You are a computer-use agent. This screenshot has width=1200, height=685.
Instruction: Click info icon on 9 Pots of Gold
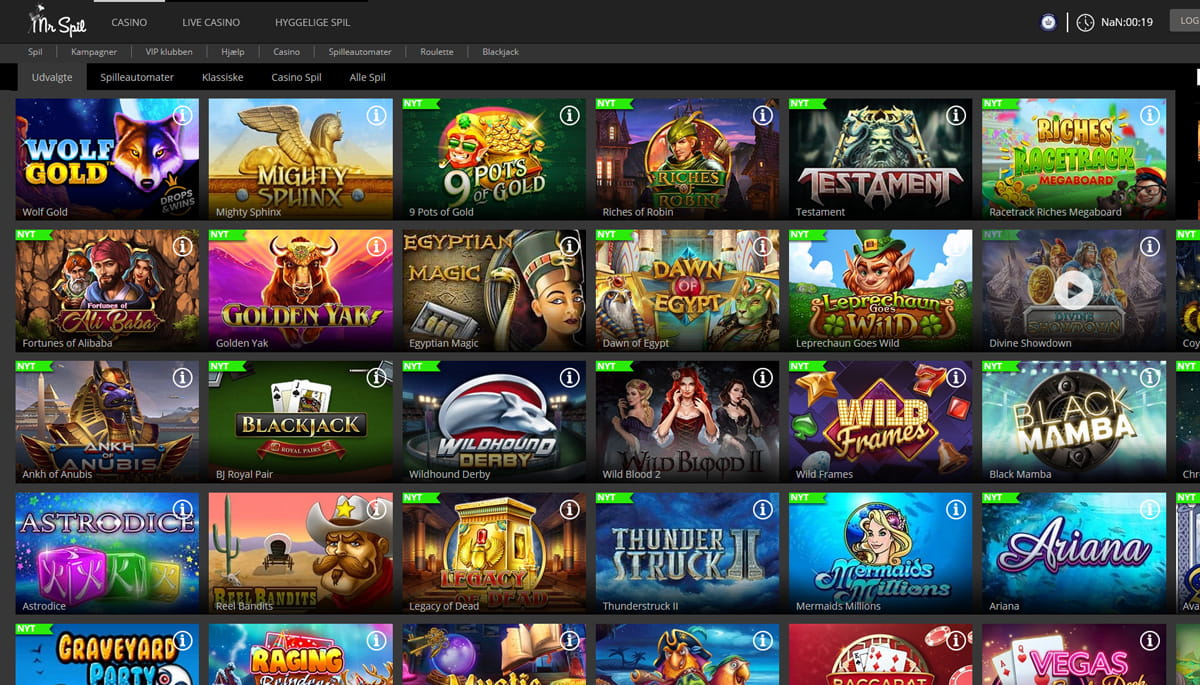click(x=570, y=116)
